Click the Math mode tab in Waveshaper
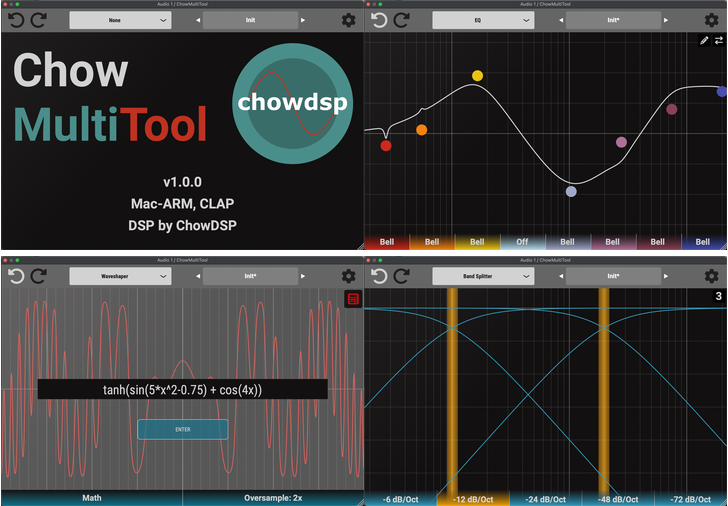Image resolution: width=728 pixels, height=506 pixels. click(x=92, y=498)
